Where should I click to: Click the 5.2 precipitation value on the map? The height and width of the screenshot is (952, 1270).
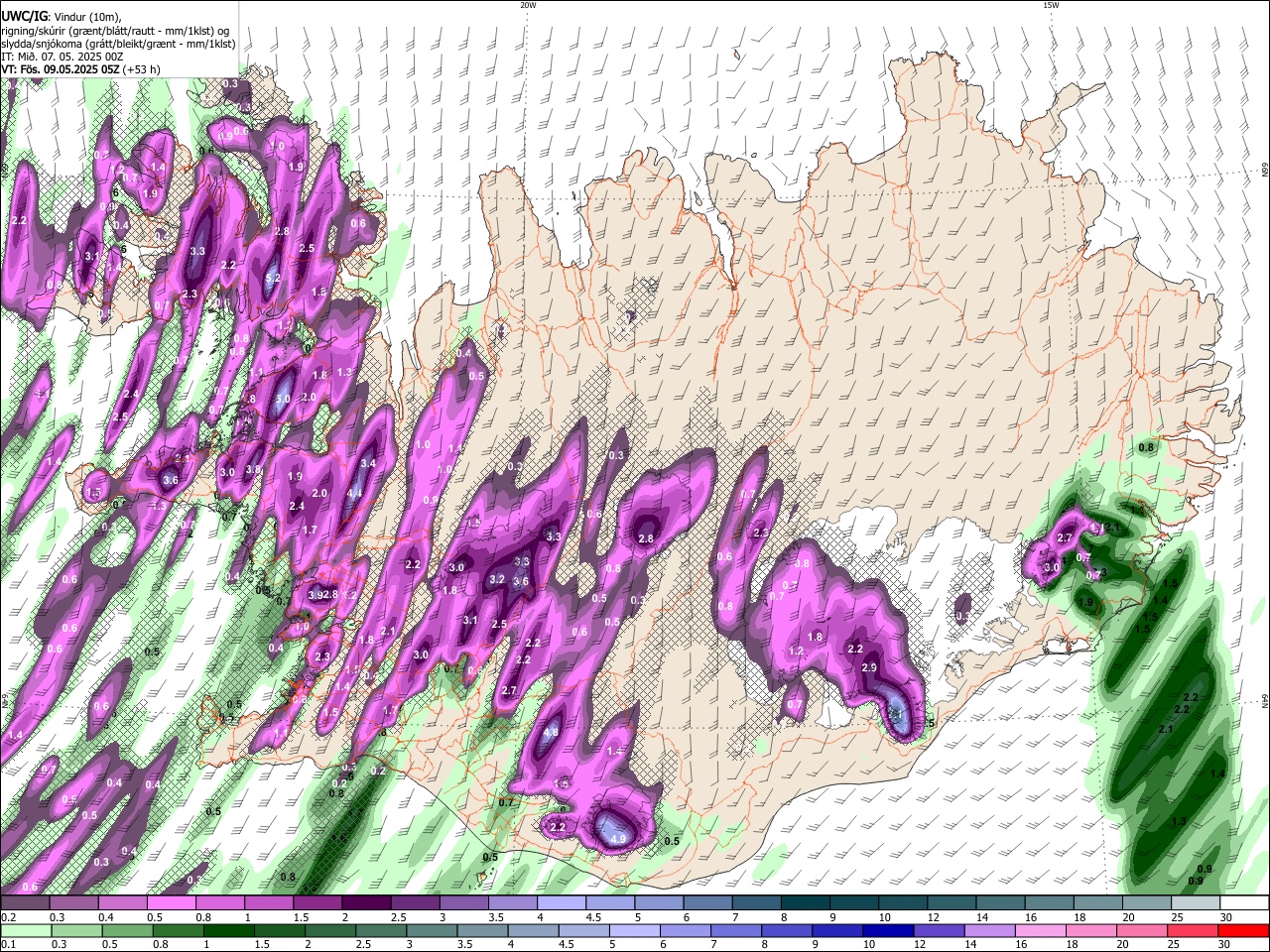(x=274, y=279)
